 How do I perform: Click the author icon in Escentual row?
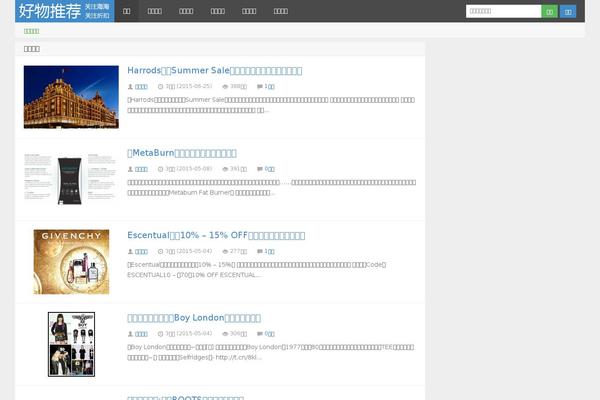(130, 251)
